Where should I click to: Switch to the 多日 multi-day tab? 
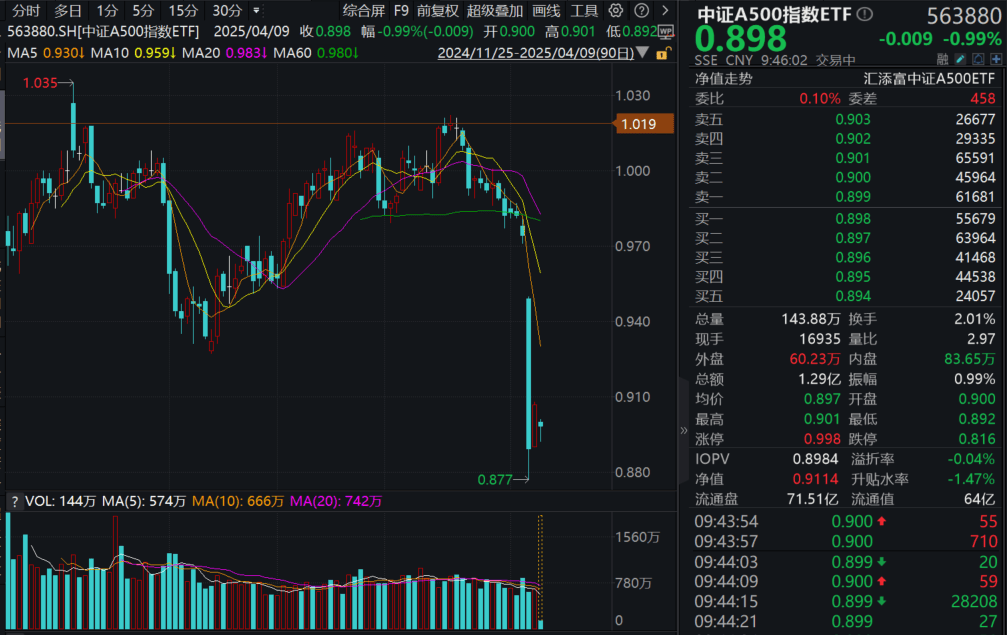[x=66, y=12]
